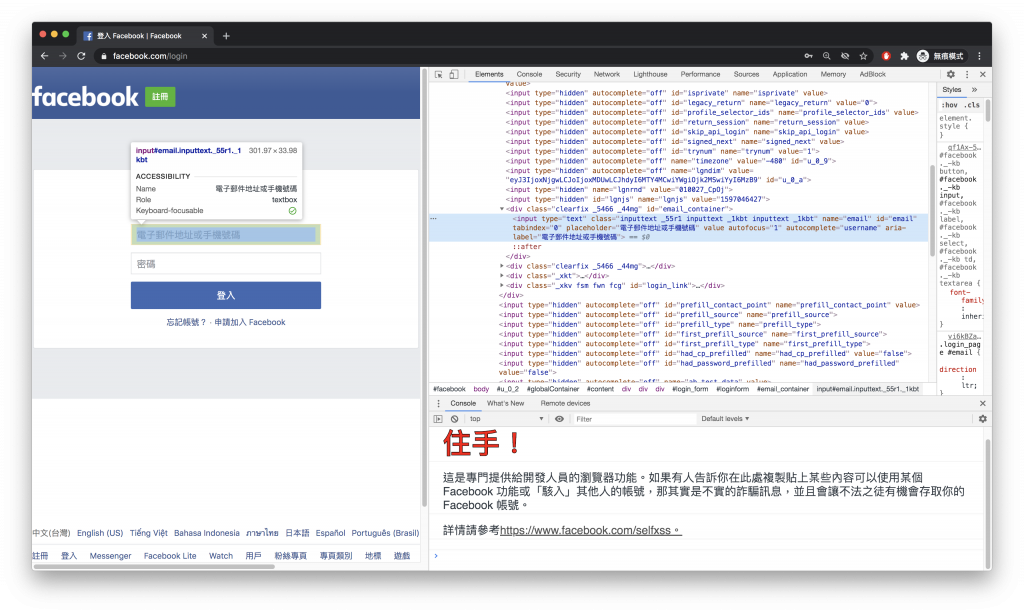This screenshot has width=1024, height=613.
Task: Switch to the Network tab
Action: 607,74
